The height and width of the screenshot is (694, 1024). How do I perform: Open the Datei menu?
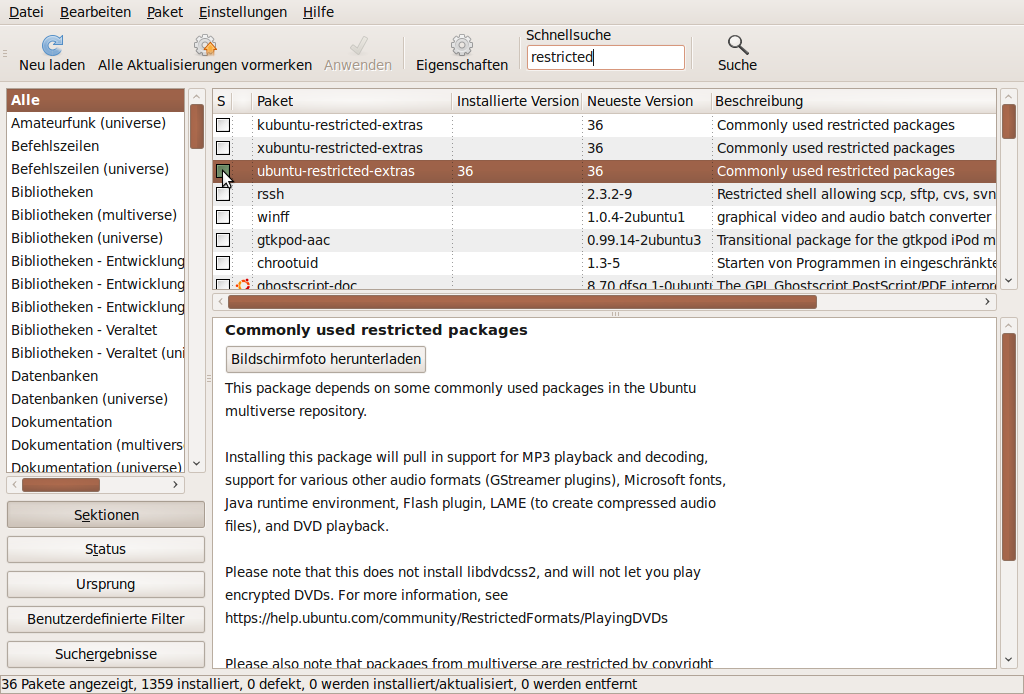click(26, 12)
